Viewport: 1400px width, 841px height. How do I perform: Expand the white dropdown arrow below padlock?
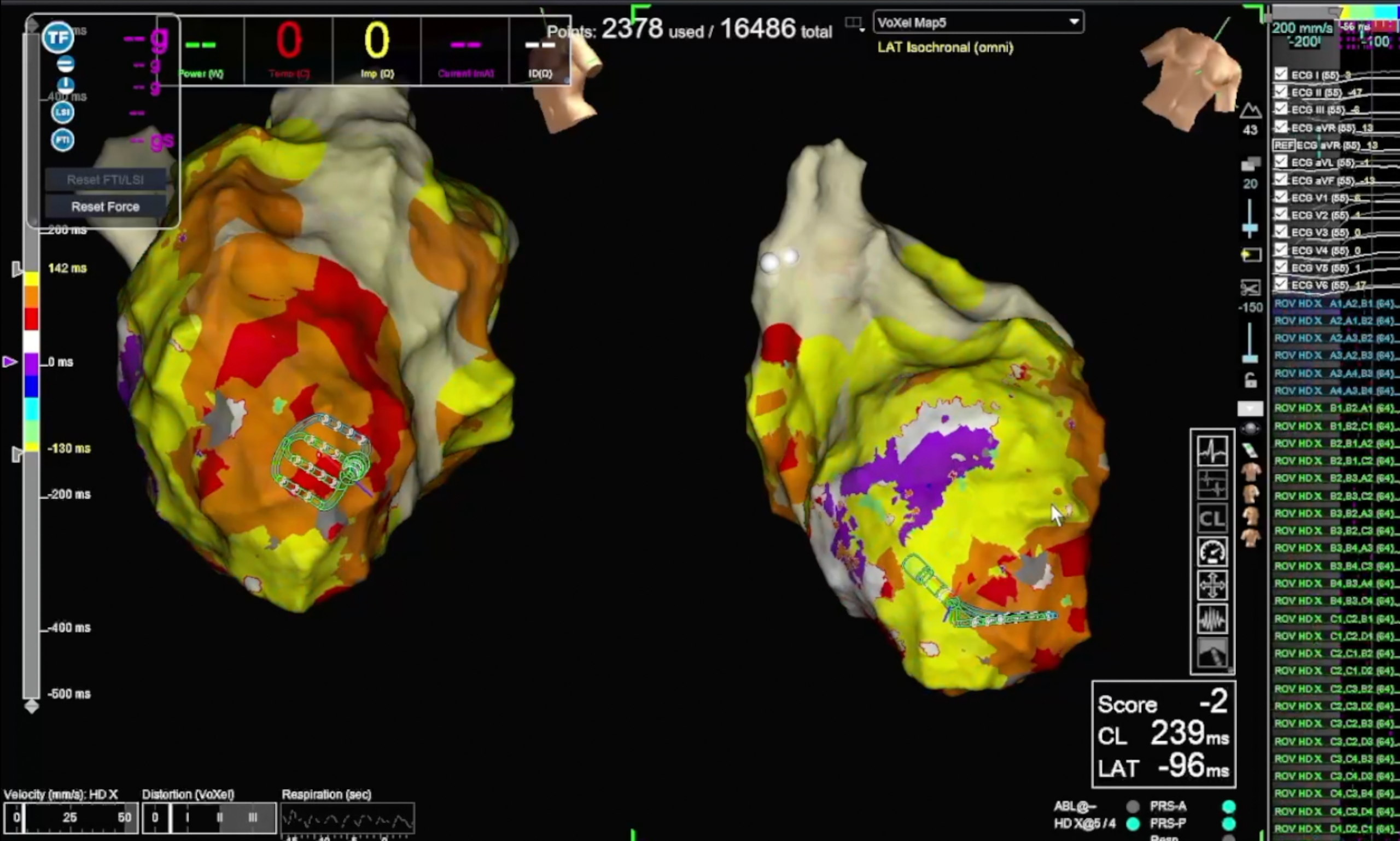[x=1250, y=408]
